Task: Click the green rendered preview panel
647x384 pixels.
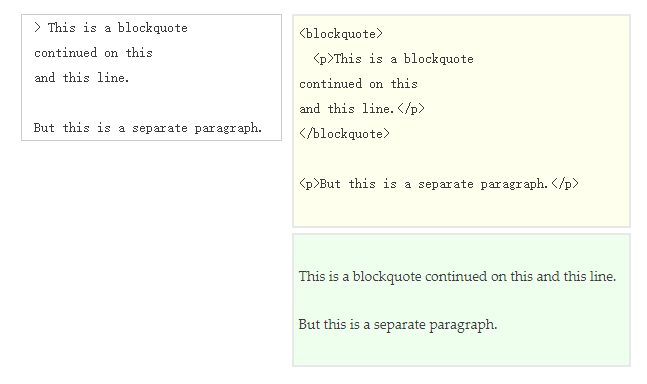Action: coord(461,300)
